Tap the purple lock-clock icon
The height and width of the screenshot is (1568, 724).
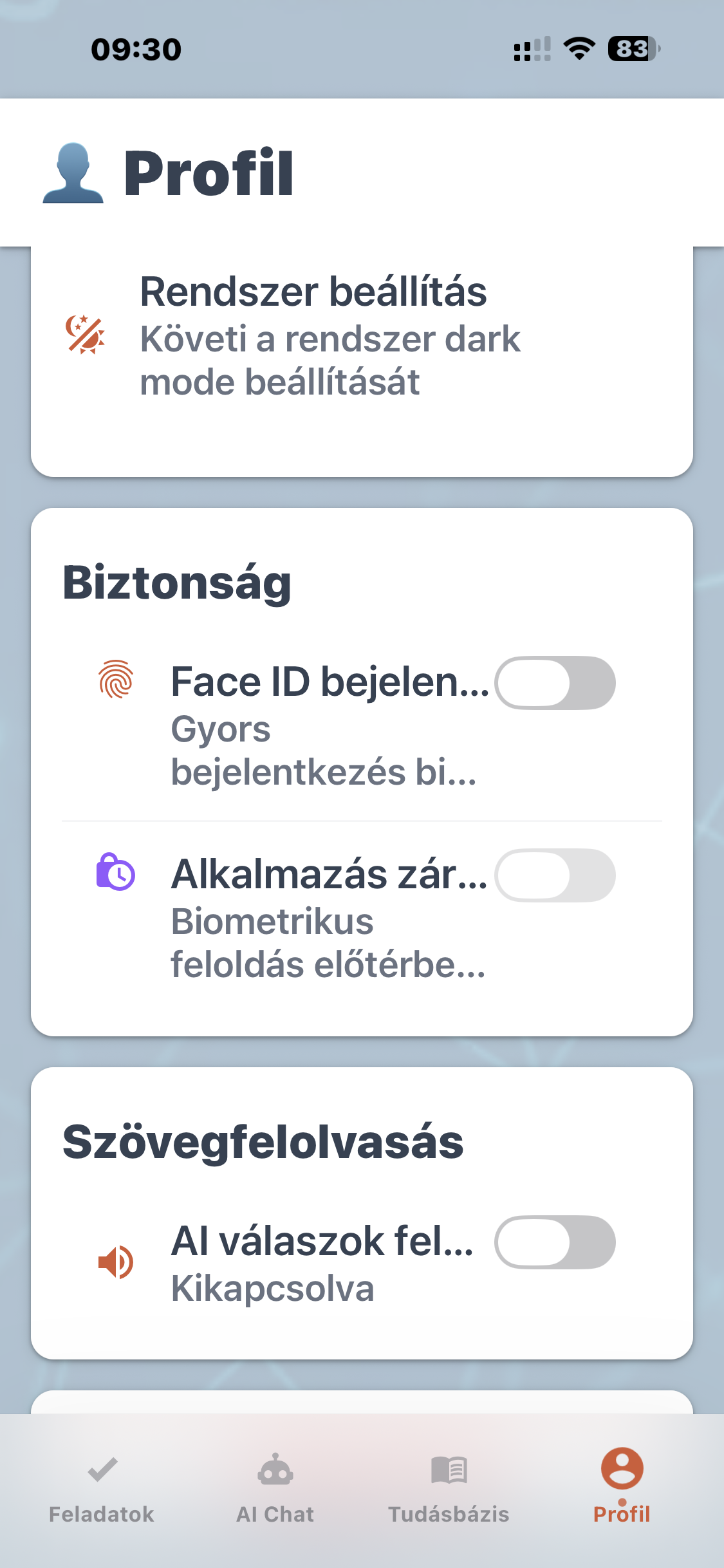116,872
